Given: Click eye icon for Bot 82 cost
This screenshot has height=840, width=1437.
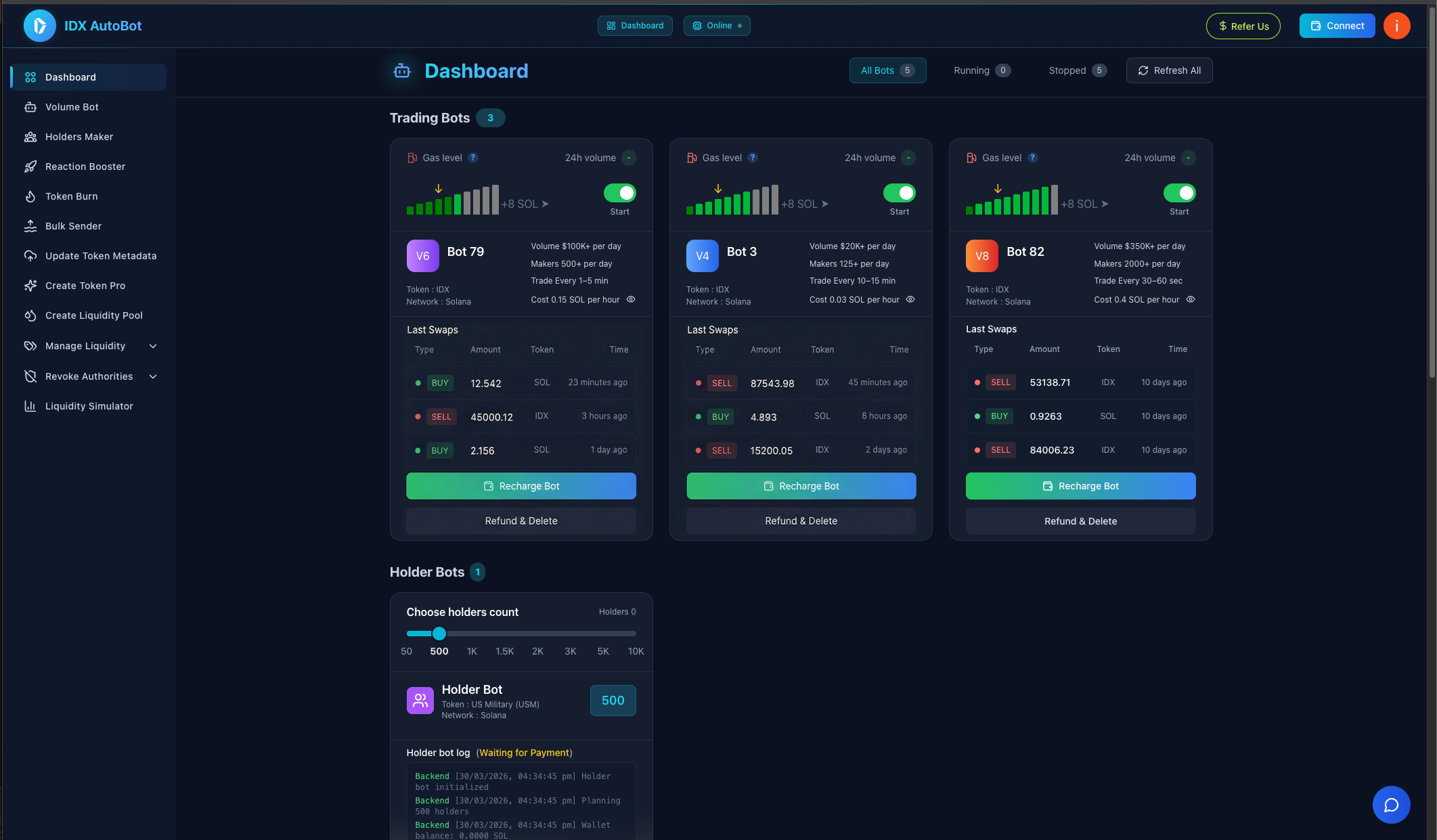Looking at the screenshot, I should point(1191,299).
